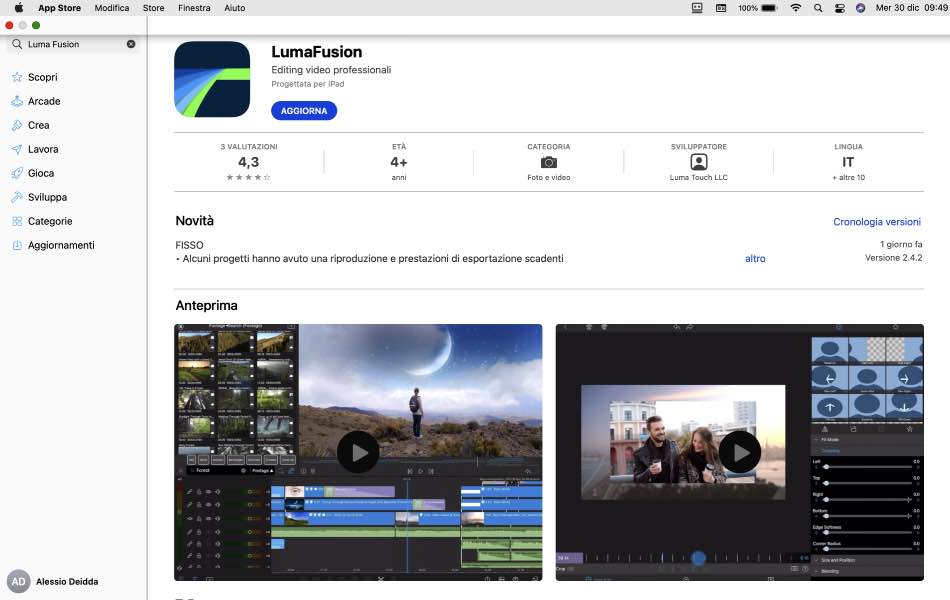Expand release notes with altro link
Image resolution: width=950 pixels, height=600 pixels.
click(755, 258)
